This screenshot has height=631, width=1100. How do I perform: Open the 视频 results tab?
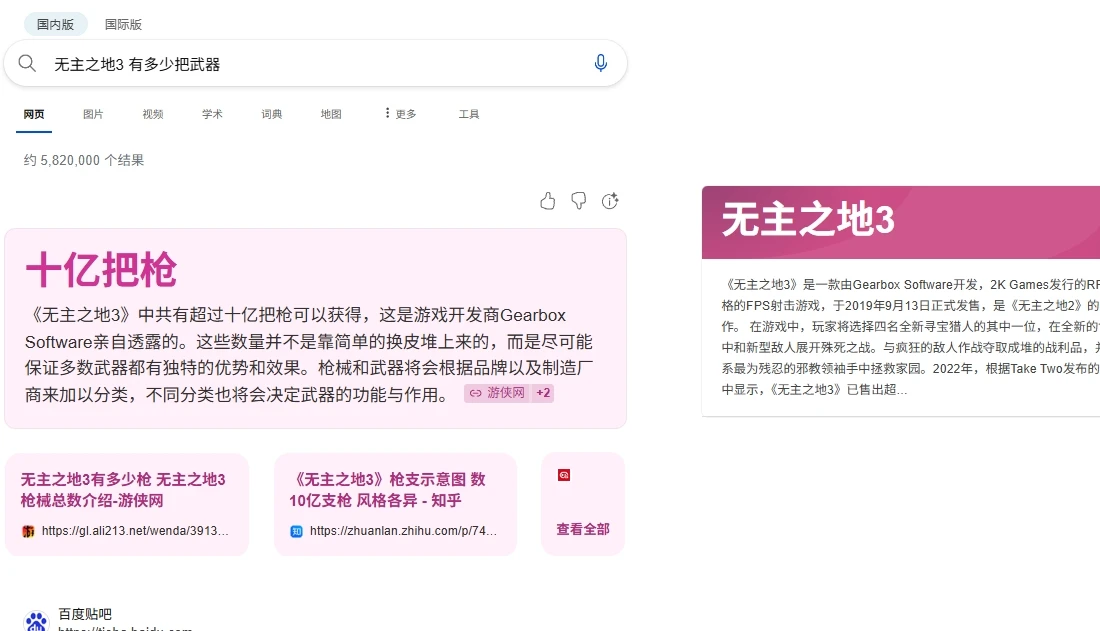152,114
